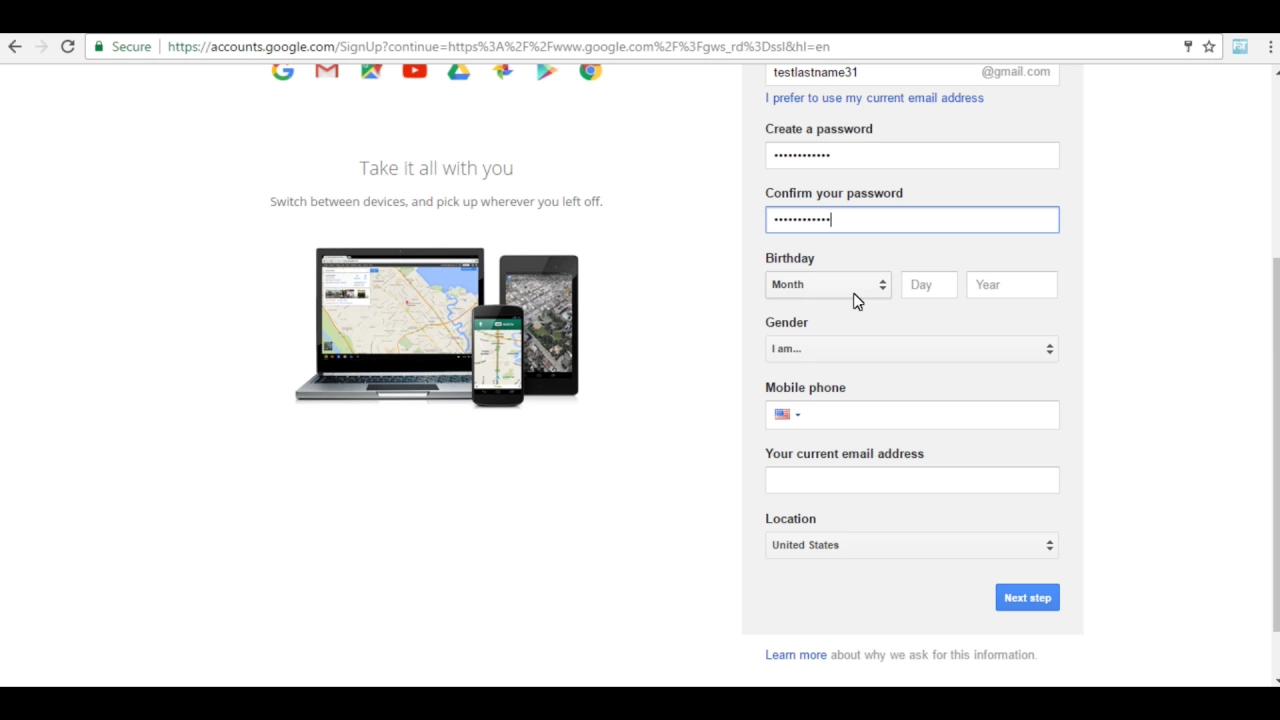Viewport: 1280px width, 720px height.
Task: Click the Google Photos pinwheel icon
Action: point(503,71)
